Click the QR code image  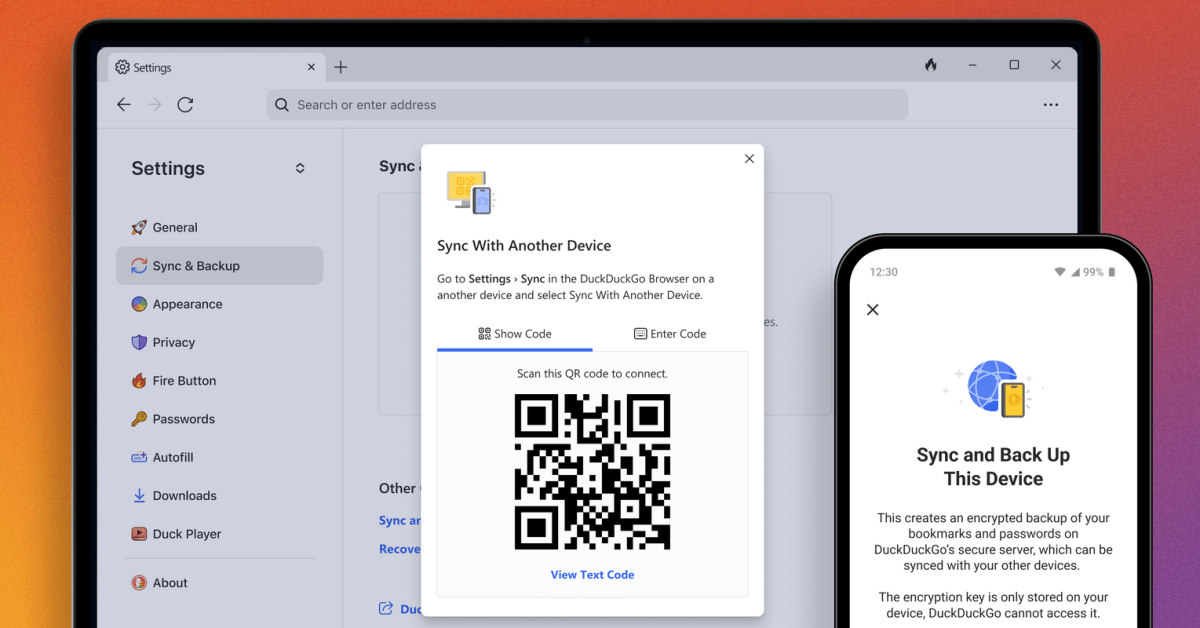point(592,472)
